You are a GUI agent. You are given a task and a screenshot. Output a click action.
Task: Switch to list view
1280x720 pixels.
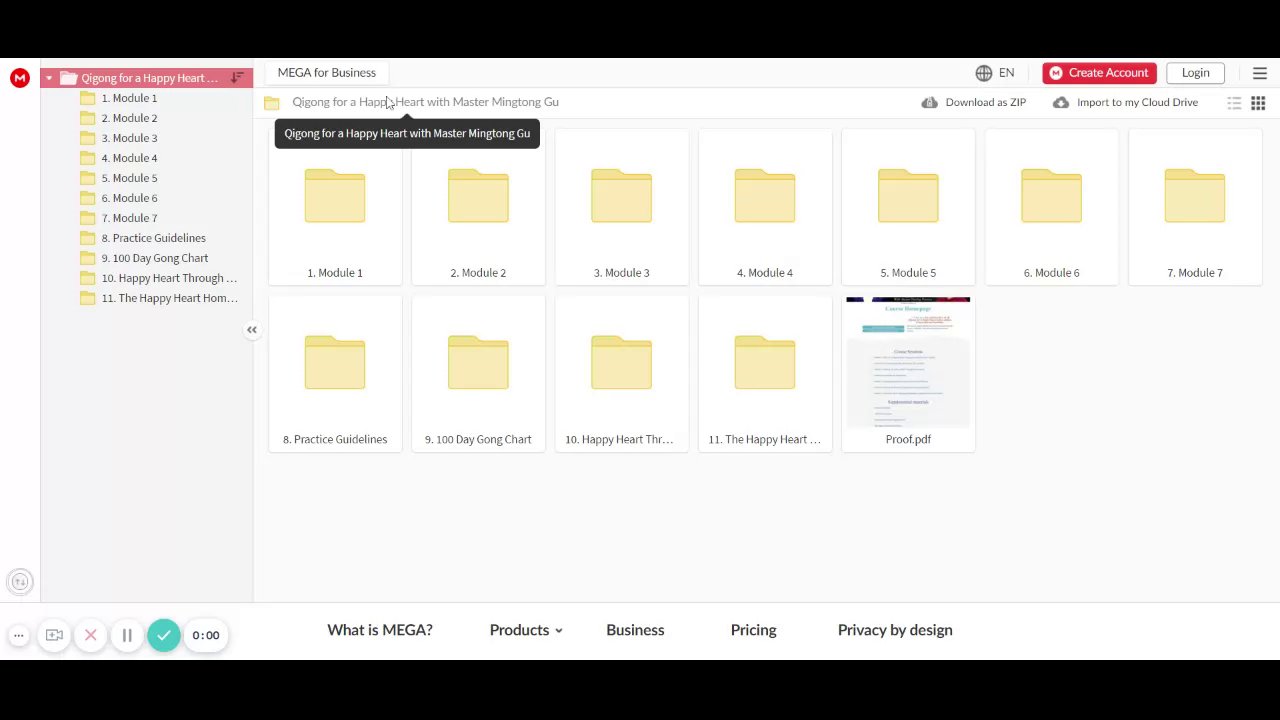point(1235,103)
